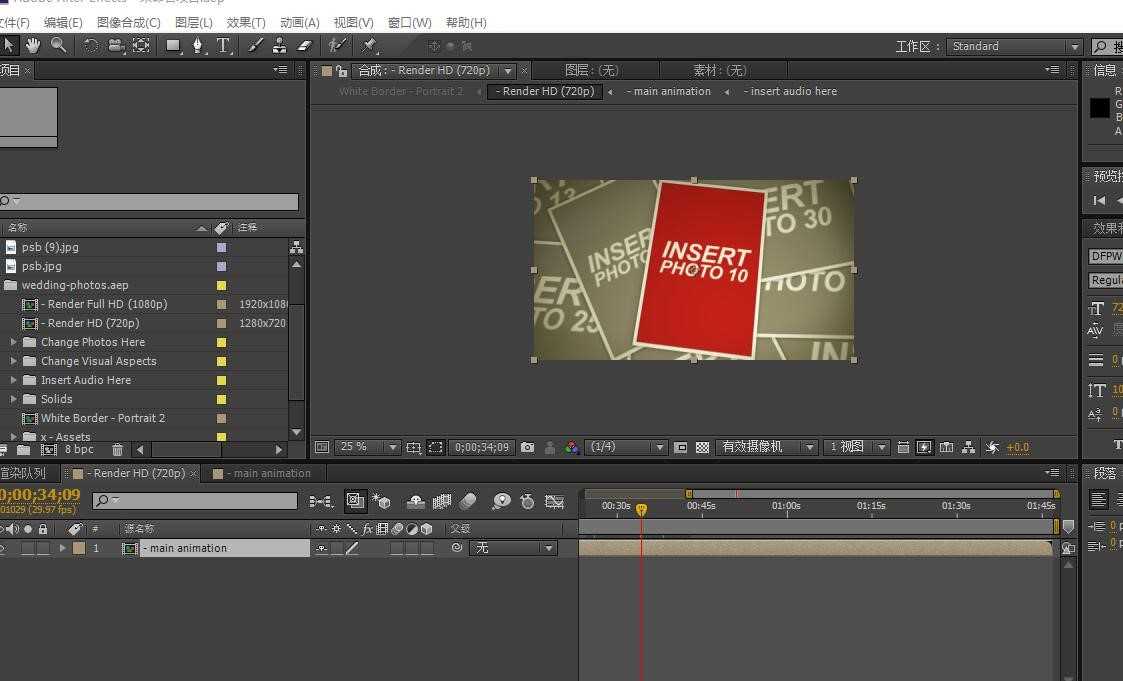Expand the Change Photos Here folder
Image resolution: width=1123 pixels, height=681 pixels.
coord(14,342)
